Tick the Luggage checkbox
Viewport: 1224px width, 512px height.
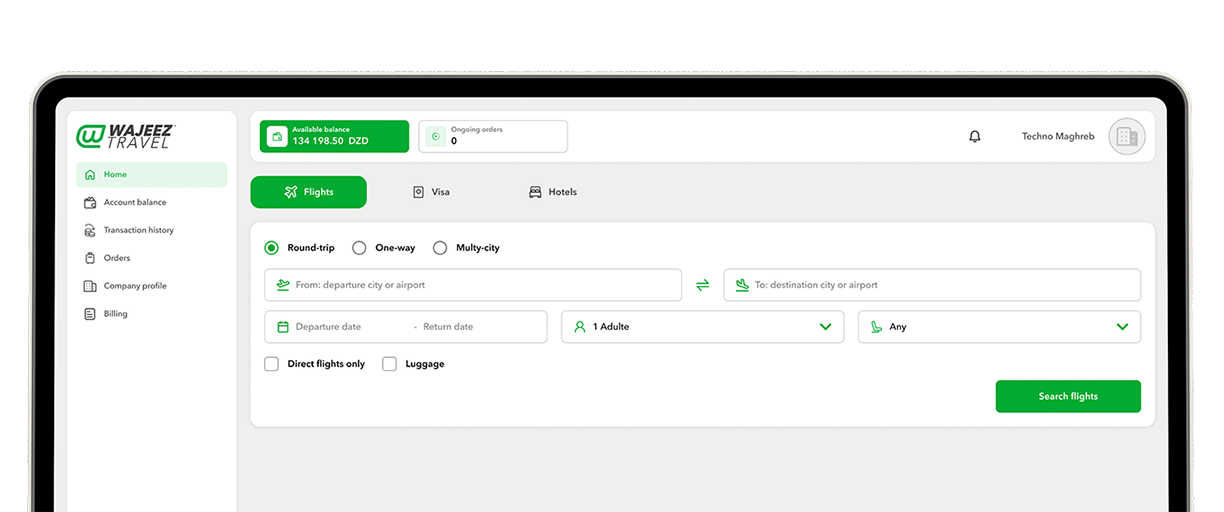coord(390,364)
